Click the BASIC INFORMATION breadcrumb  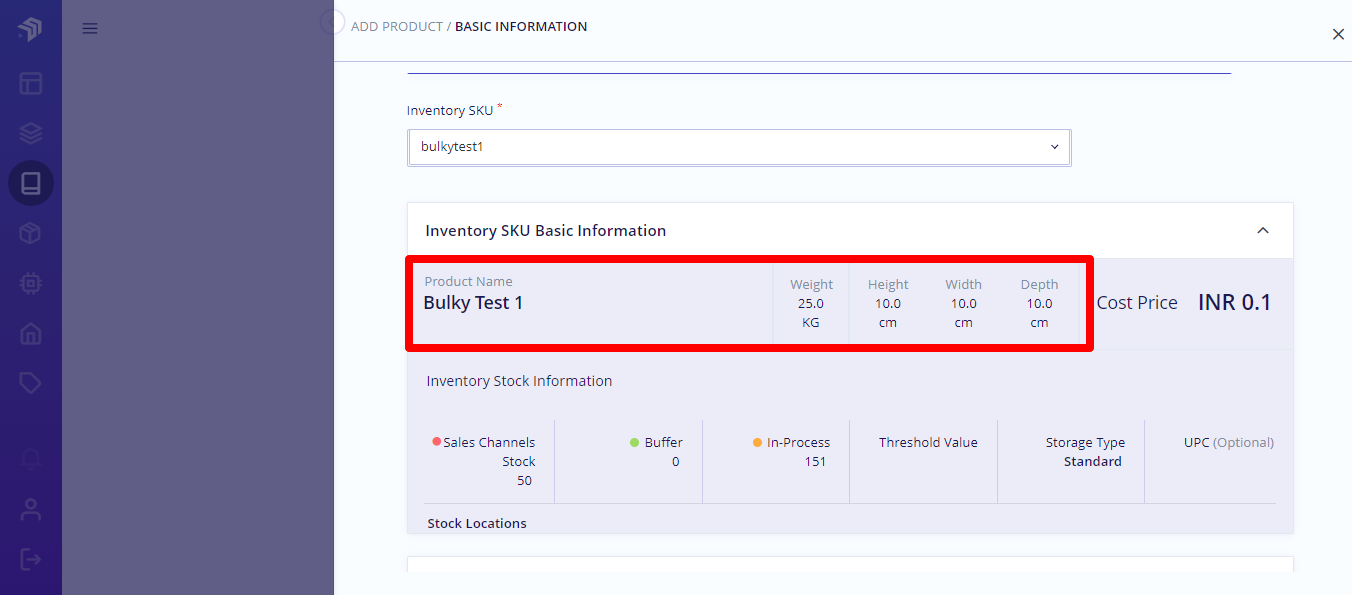coord(521,27)
